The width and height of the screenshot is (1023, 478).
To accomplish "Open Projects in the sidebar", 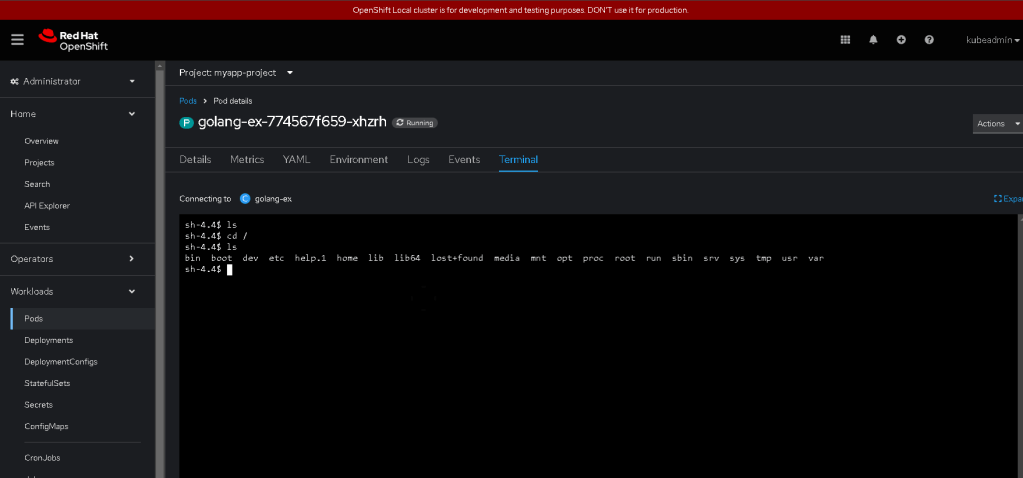I will tap(39, 162).
